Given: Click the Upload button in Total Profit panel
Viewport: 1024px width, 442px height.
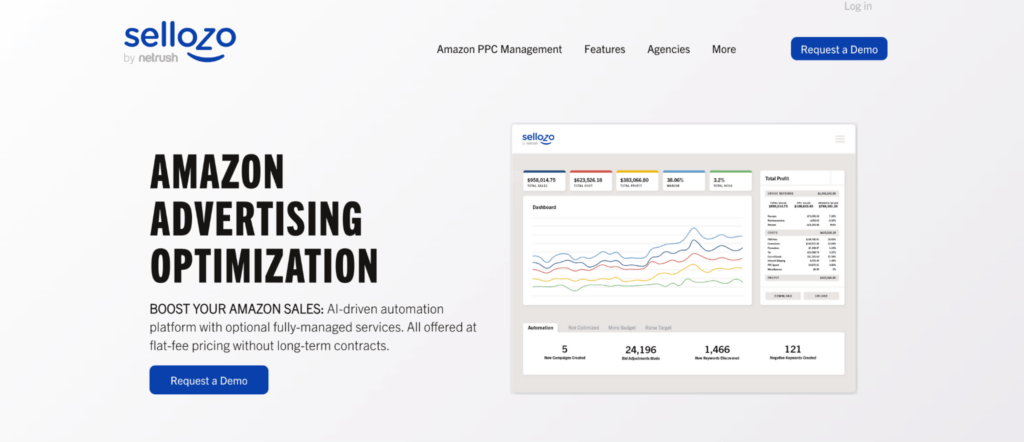Looking at the screenshot, I should tap(821, 296).
